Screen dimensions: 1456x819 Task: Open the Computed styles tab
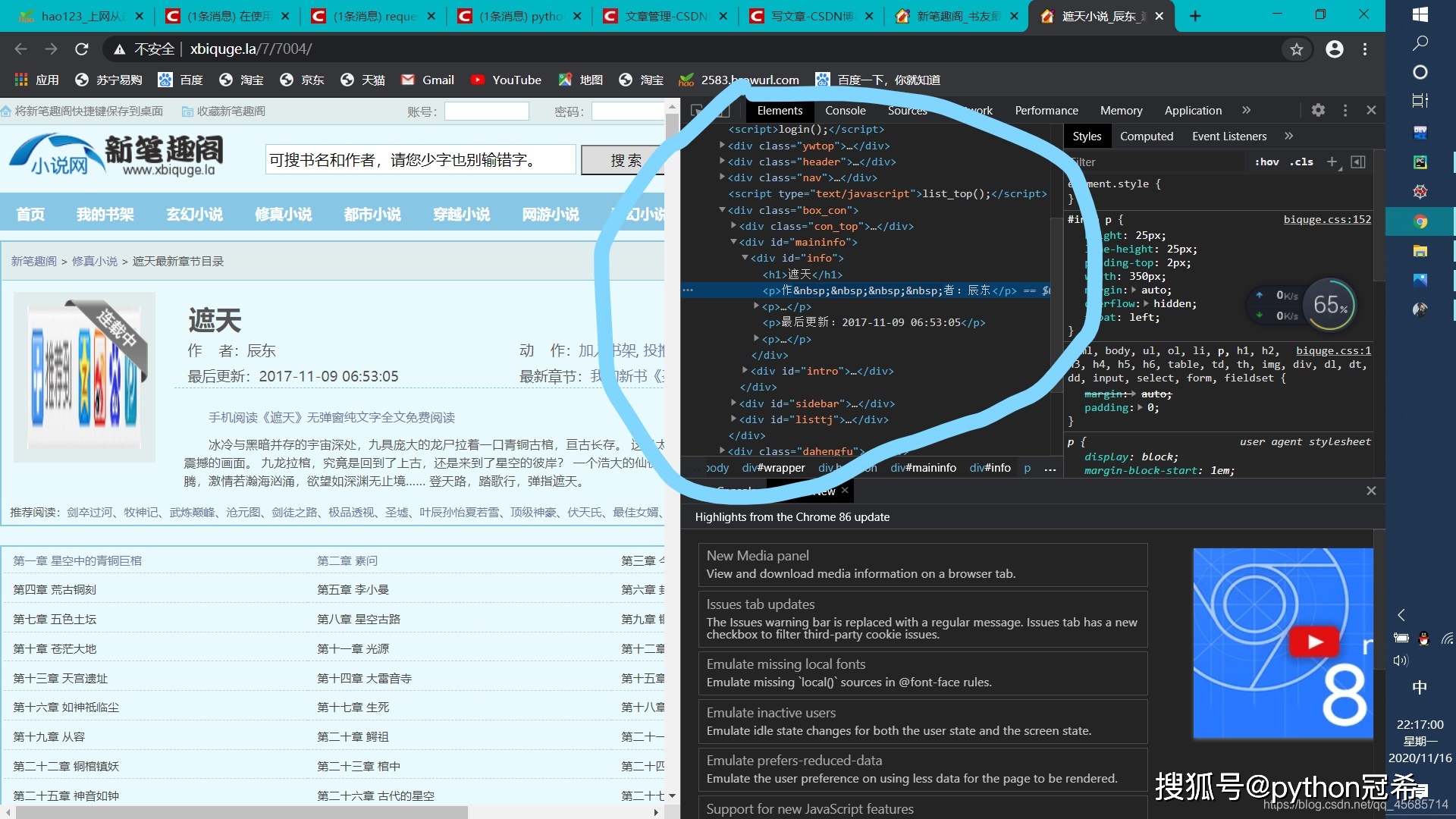tap(1146, 136)
